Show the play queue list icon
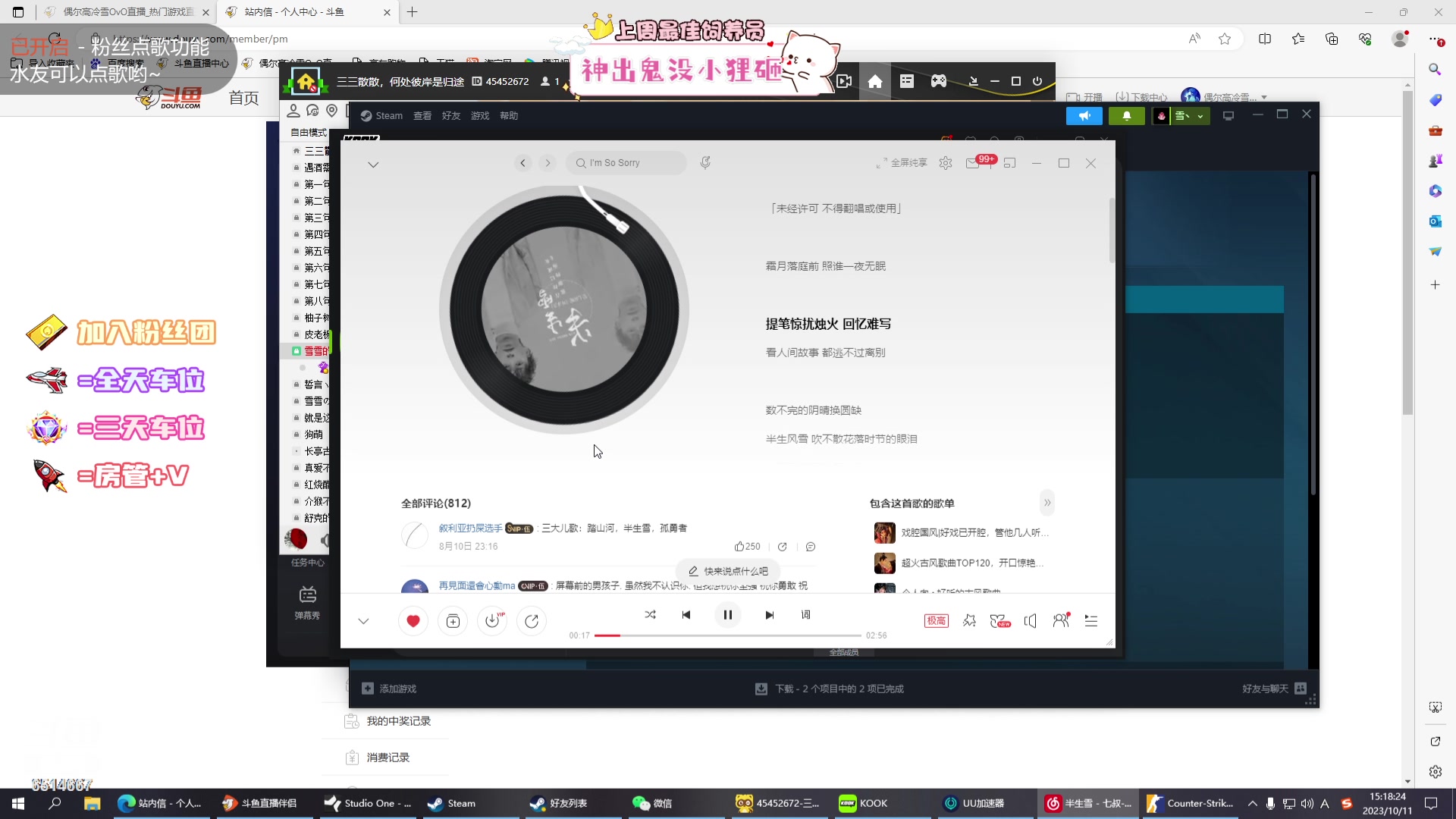This screenshot has width=1456, height=819. tap(1091, 621)
